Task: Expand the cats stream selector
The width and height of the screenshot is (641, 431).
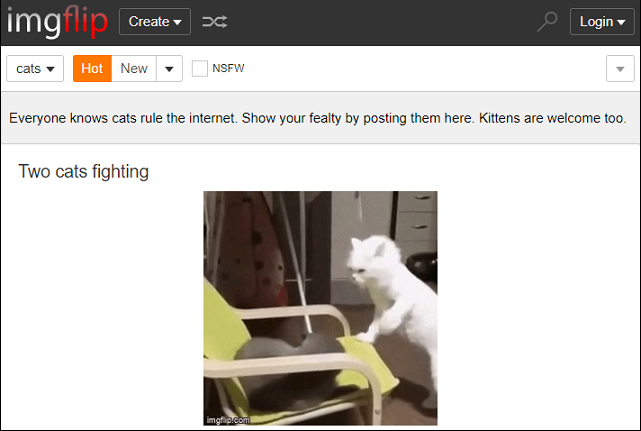Action: [x=35, y=69]
